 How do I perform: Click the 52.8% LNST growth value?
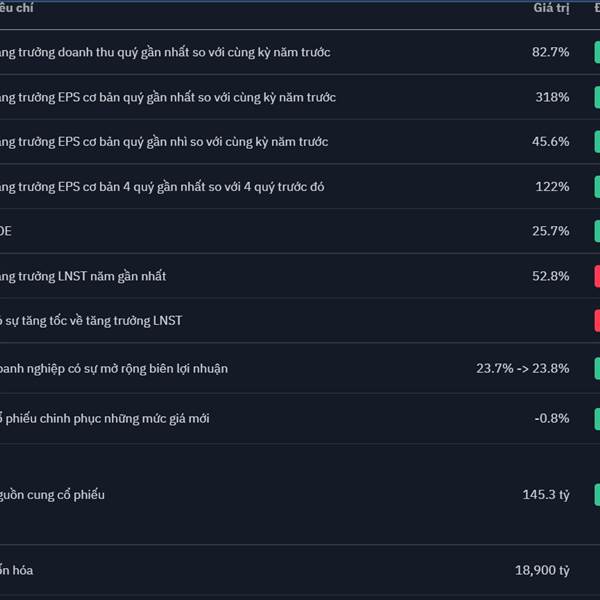[x=550, y=276]
